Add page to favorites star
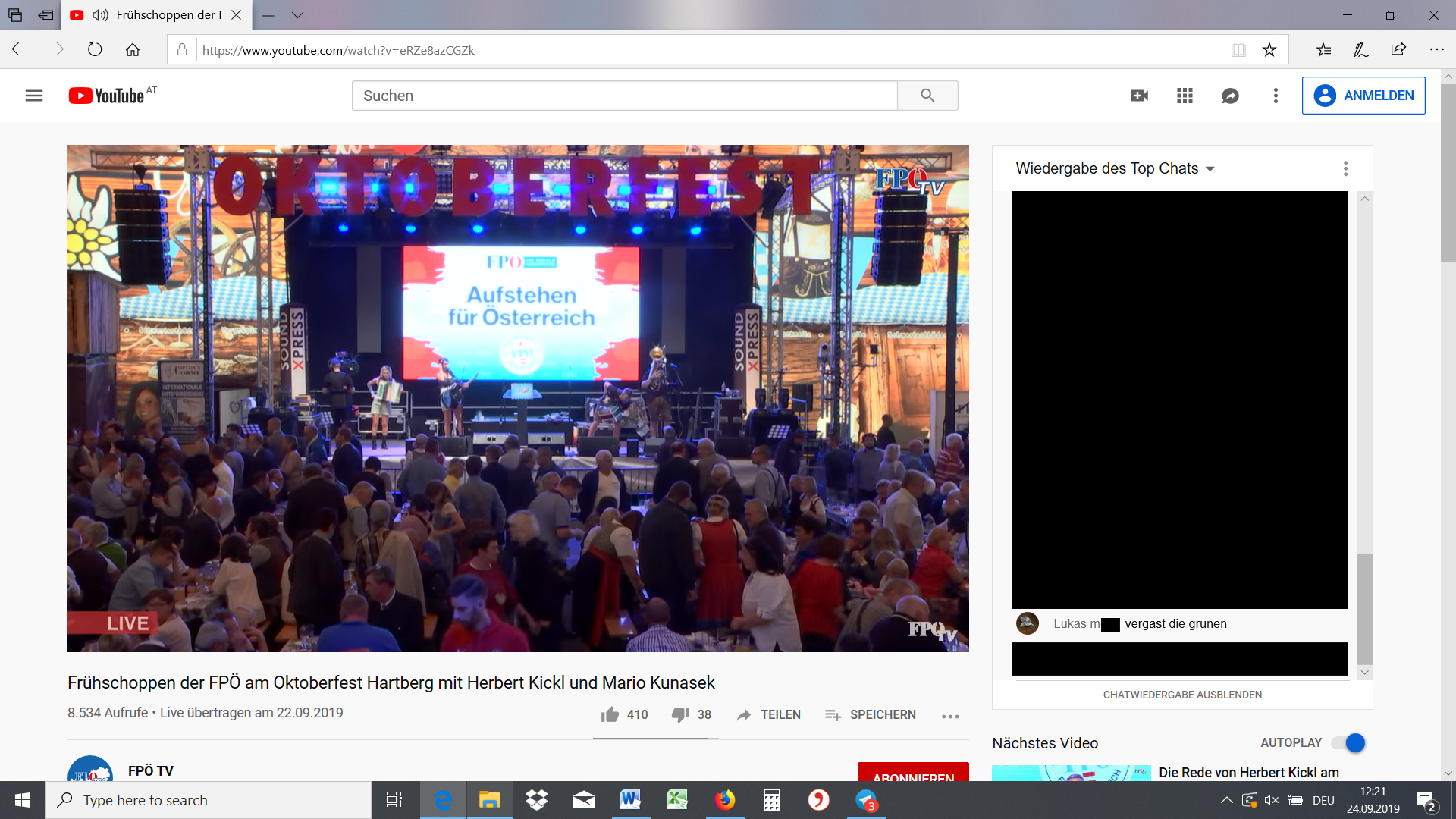This screenshot has height=819, width=1456. click(1269, 50)
